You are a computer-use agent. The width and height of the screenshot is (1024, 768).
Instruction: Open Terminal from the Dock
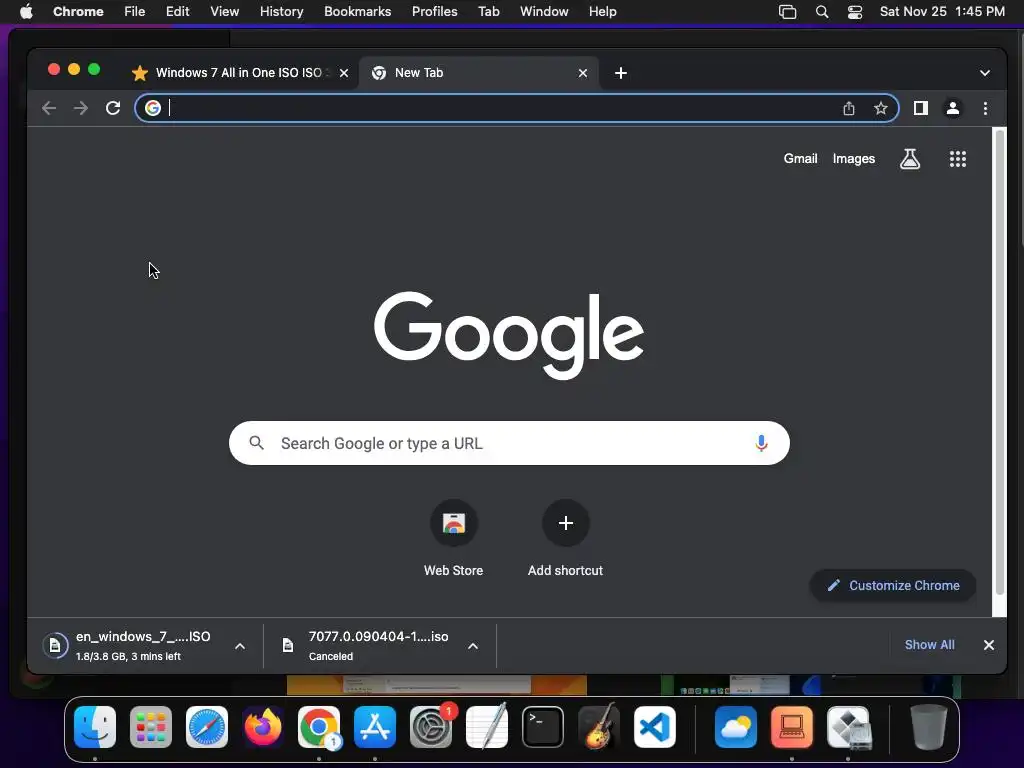coord(543,727)
